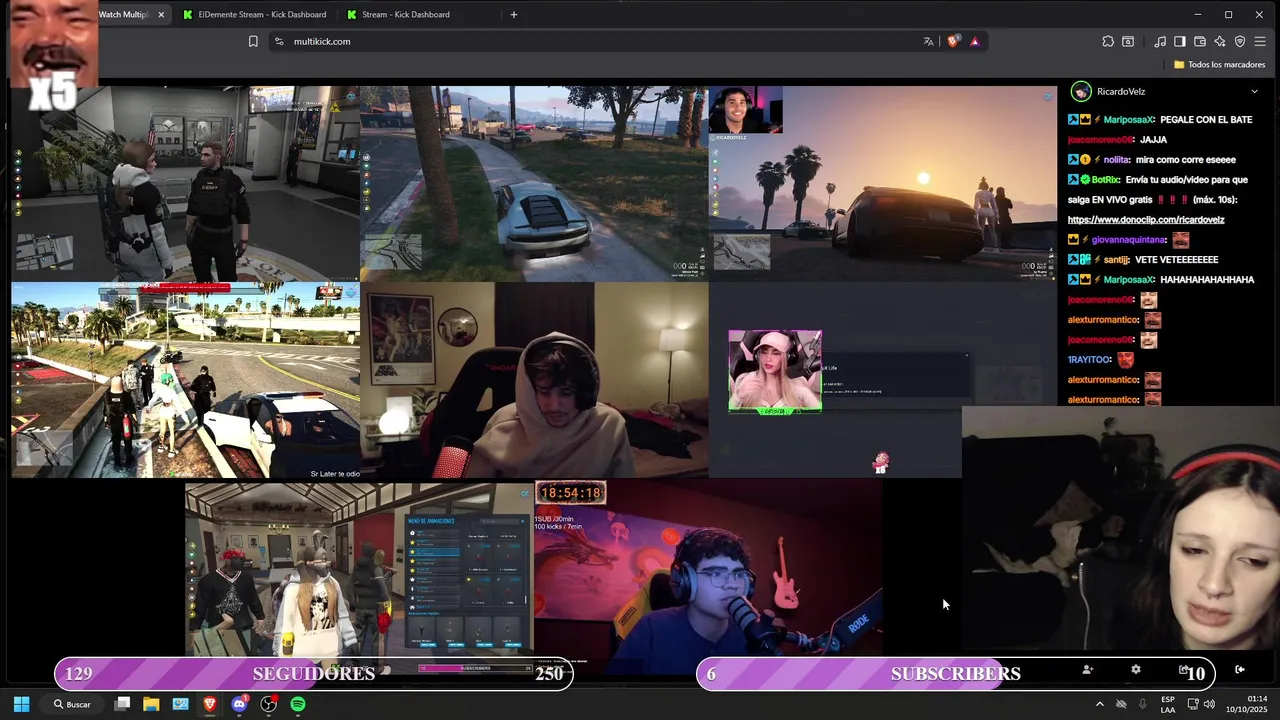This screenshot has width=1280, height=720.
Task: Click the Buscar taskbar search box
Action: (x=72, y=704)
